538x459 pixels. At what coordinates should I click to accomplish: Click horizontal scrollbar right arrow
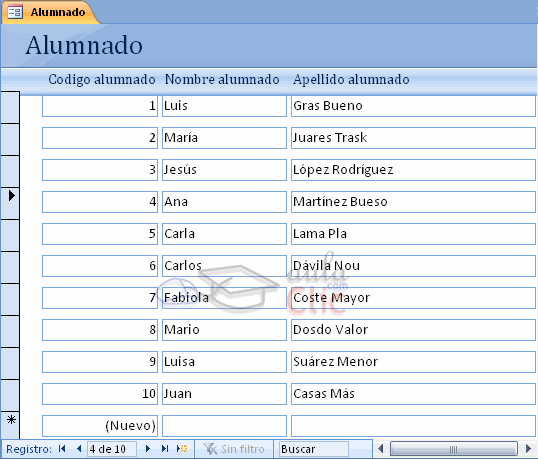pyautogui.click(x=529, y=449)
